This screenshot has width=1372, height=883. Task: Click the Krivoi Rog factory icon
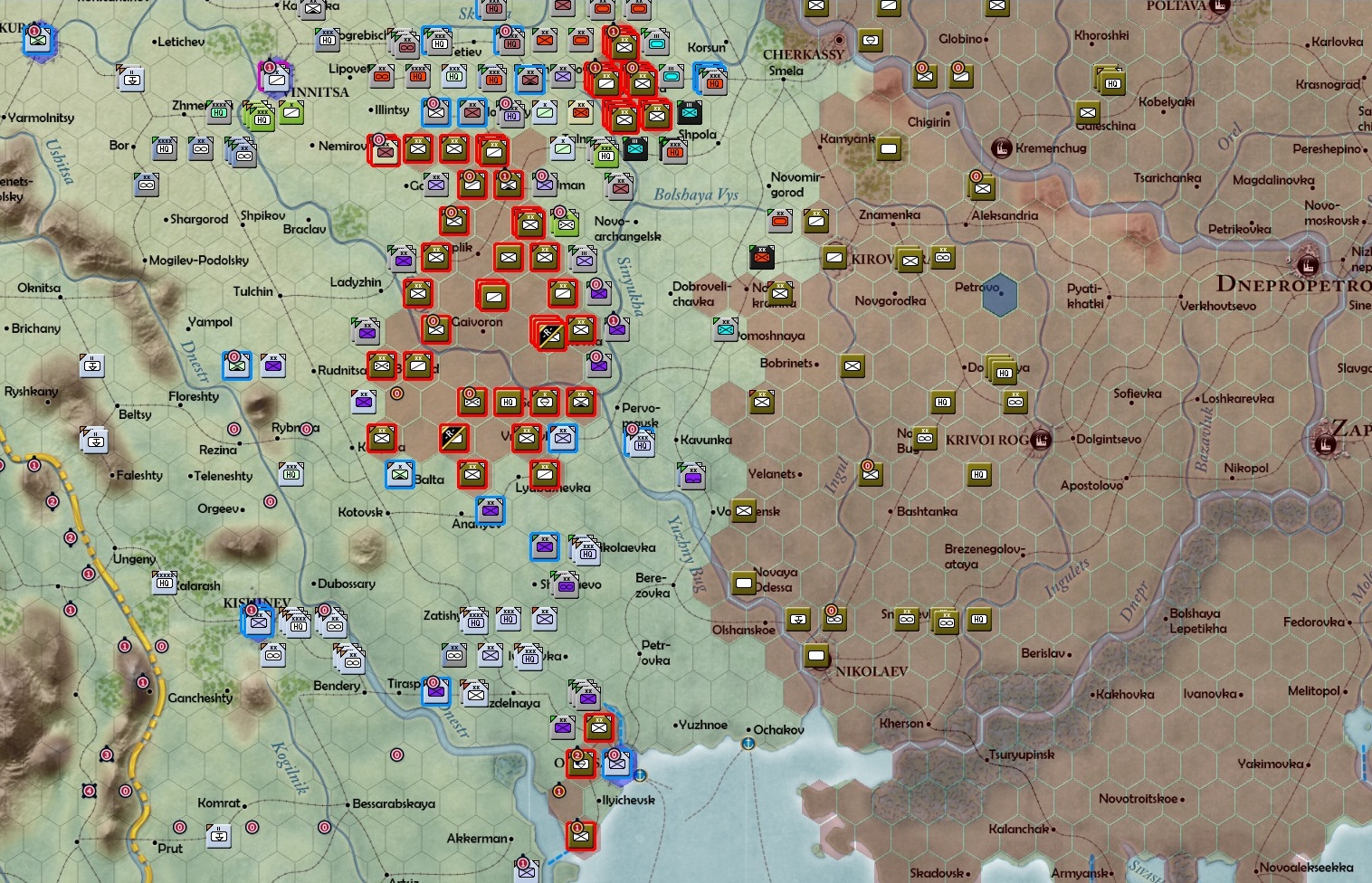pyautogui.click(x=1042, y=440)
